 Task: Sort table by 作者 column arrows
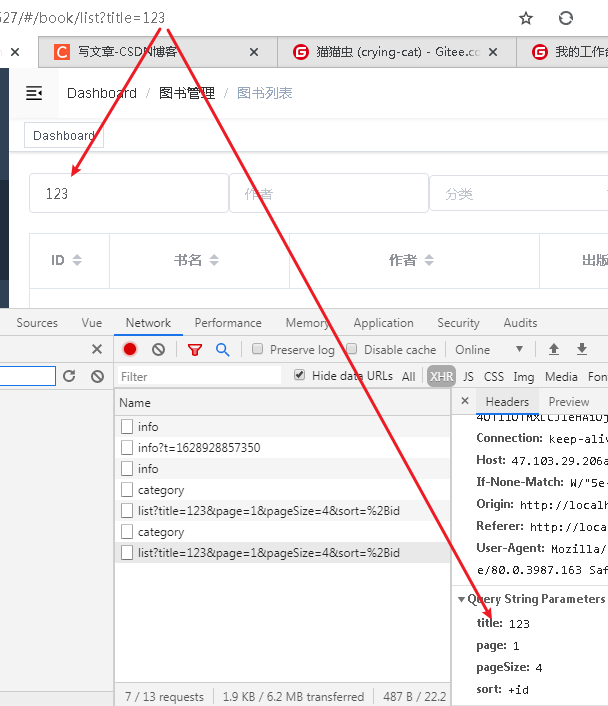click(x=429, y=260)
